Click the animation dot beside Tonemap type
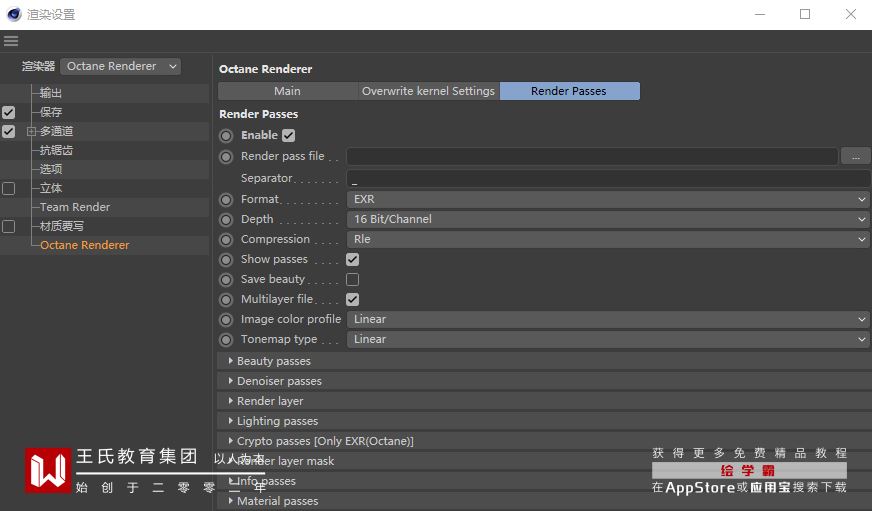Viewport: 872px width, 511px height. (226, 339)
